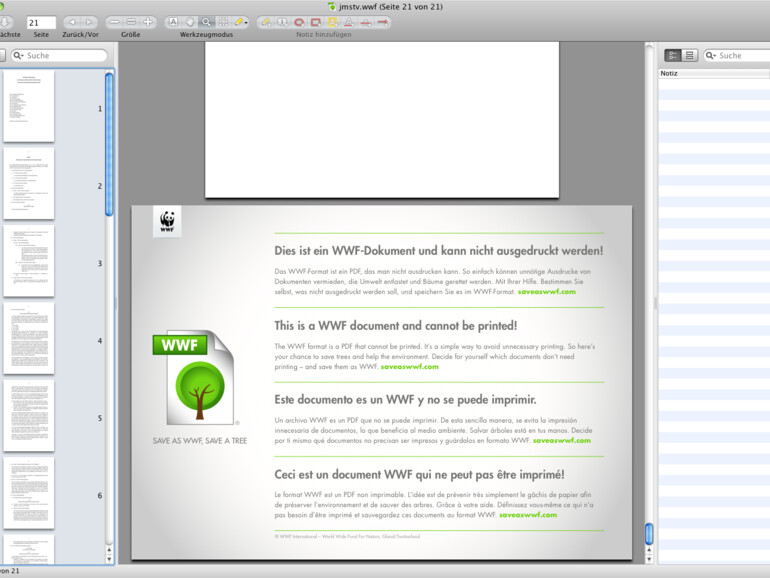This screenshot has height=578, width=770.
Task: Click the WWF panda logo
Action: tap(167, 221)
